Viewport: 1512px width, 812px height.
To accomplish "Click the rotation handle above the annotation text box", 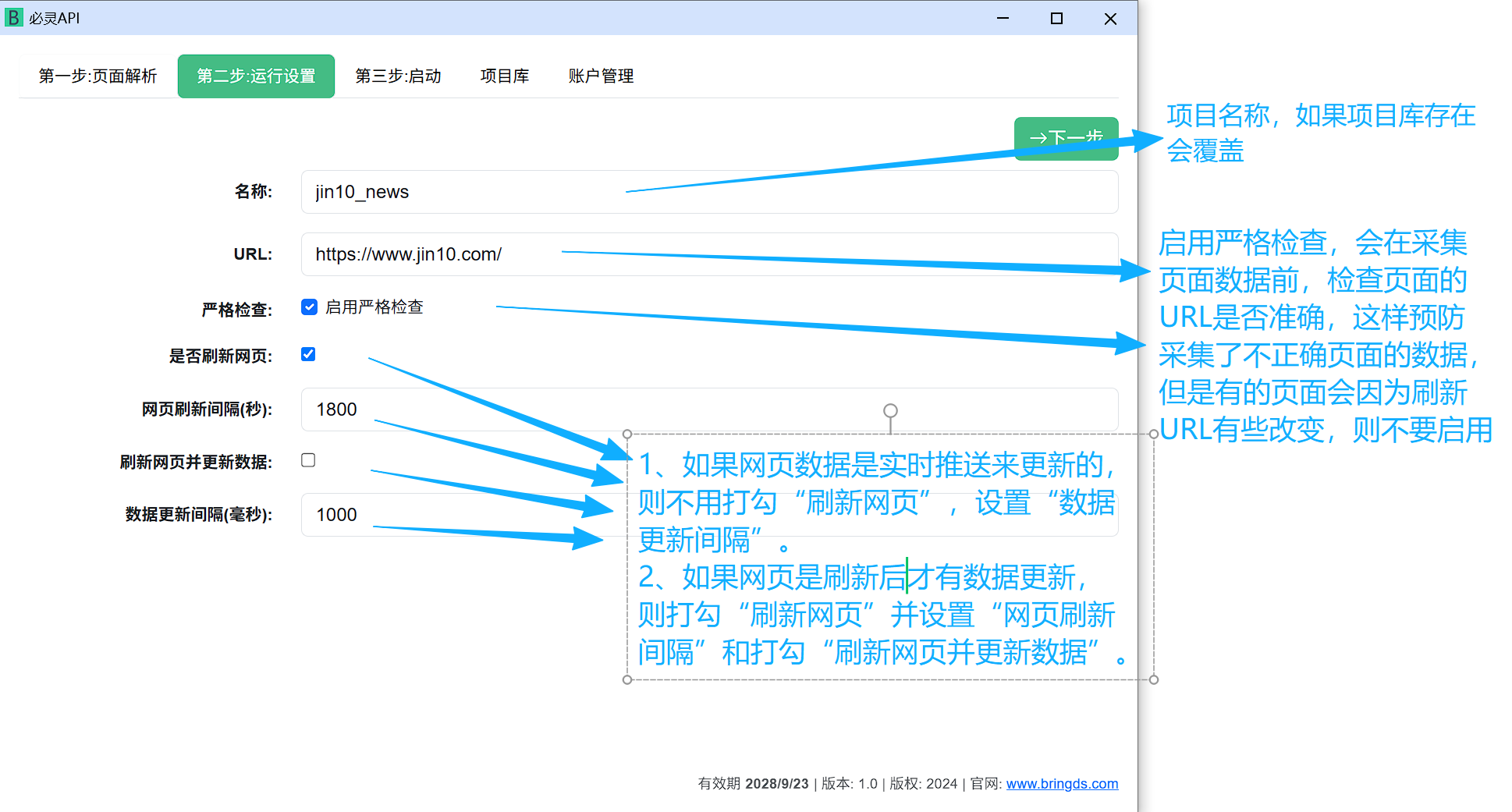I will point(890,410).
